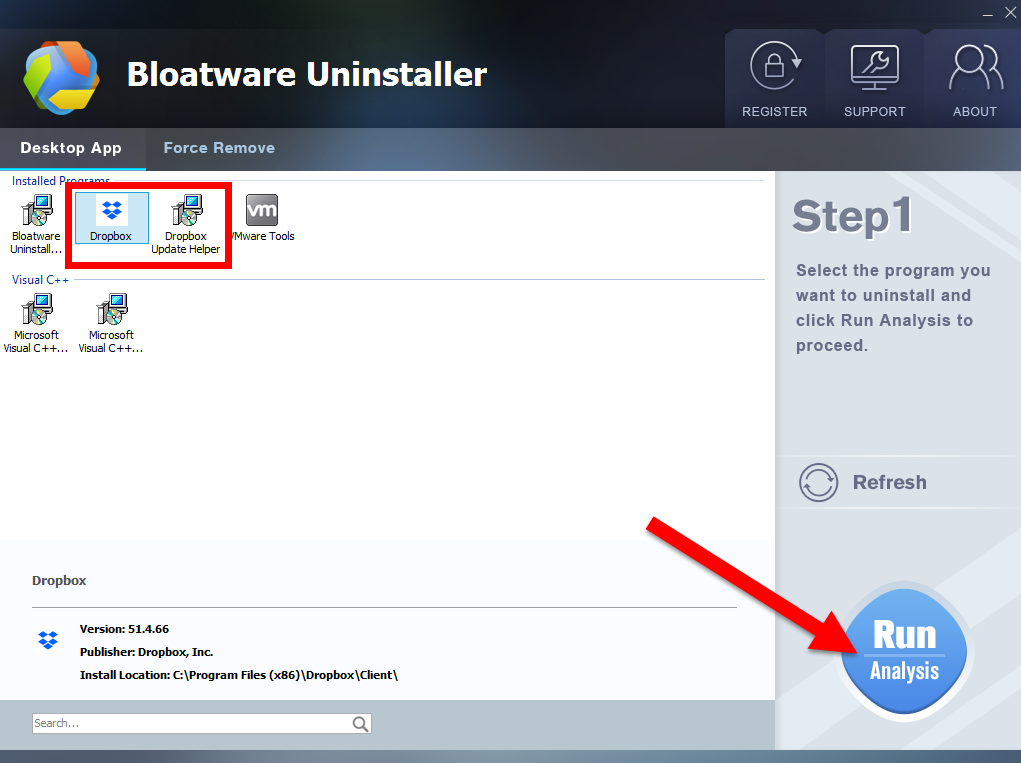The height and width of the screenshot is (763, 1021).
Task: Select the Bloatware Uninstaller program entry
Action: [x=36, y=225]
